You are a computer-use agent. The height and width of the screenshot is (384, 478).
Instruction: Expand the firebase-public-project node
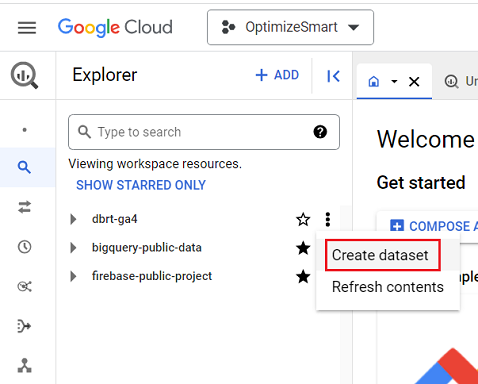pyautogui.click(x=73, y=276)
